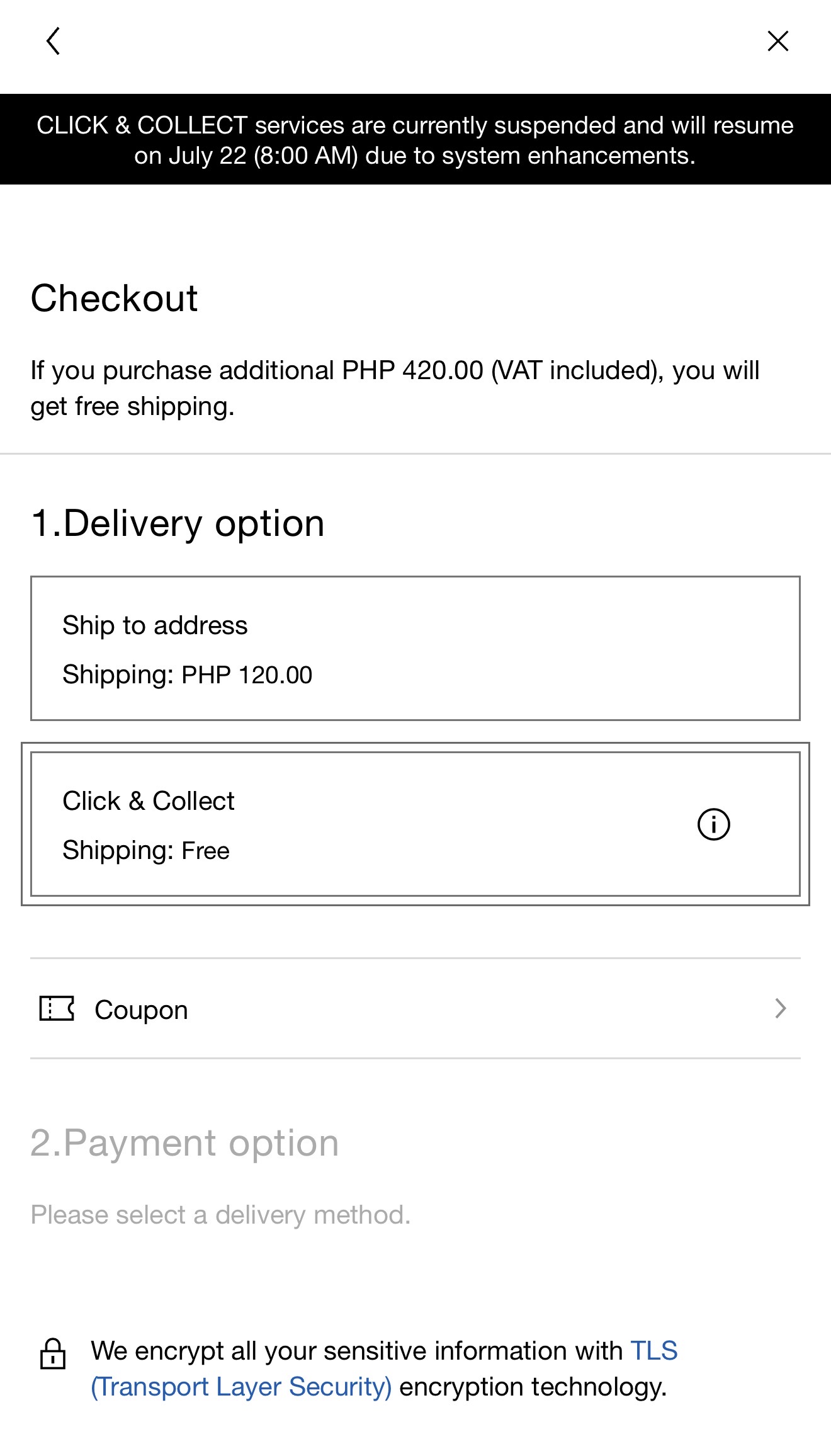Close the checkout screen with the X

tap(778, 41)
